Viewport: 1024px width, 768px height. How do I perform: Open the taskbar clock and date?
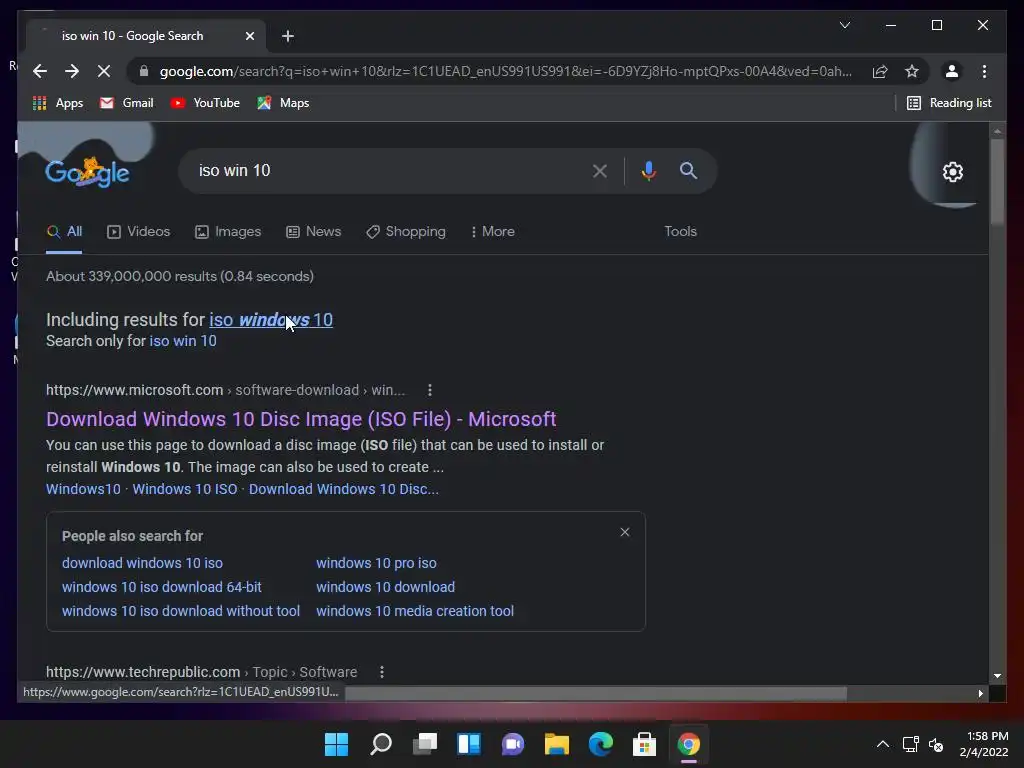984,744
